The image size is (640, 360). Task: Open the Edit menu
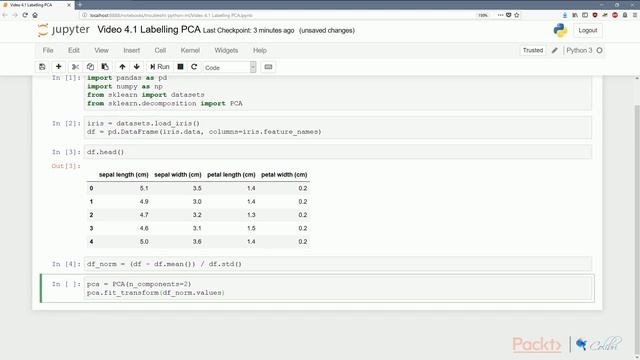point(74,51)
